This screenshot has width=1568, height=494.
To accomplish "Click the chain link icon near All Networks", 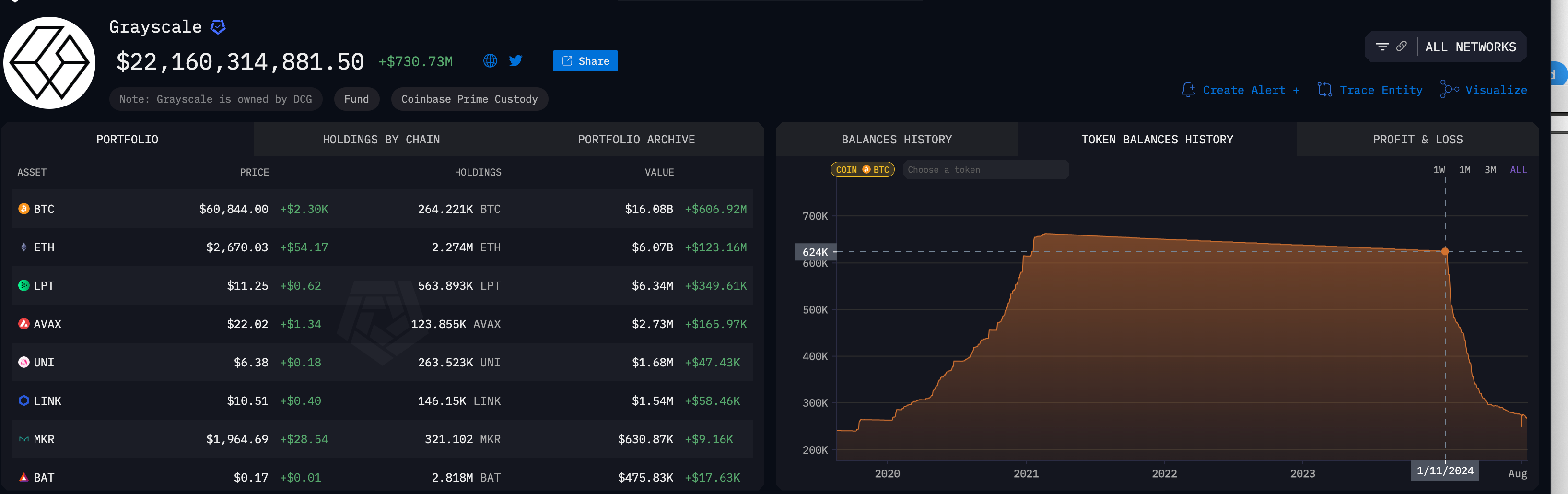I will pos(1401,47).
